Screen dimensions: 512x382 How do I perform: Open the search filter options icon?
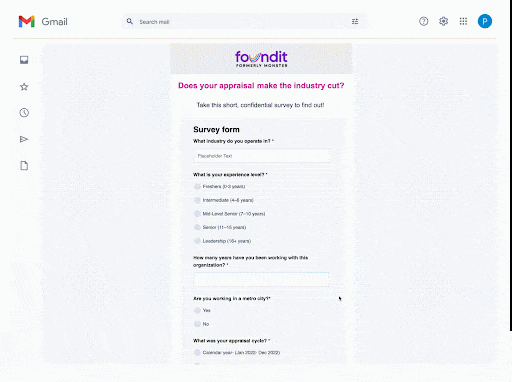coord(355,21)
